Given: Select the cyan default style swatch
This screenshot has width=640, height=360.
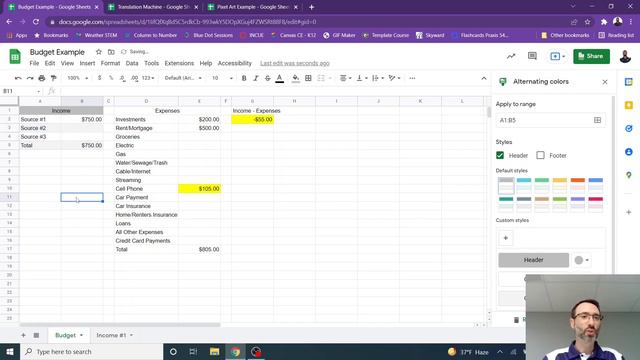Looking at the screenshot, I should tap(524, 185).
